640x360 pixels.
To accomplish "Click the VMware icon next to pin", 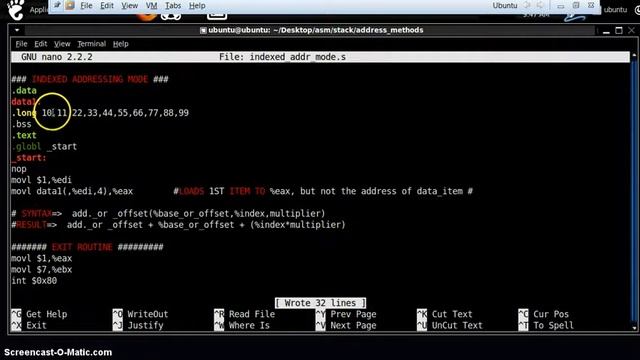I will coord(70,5).
